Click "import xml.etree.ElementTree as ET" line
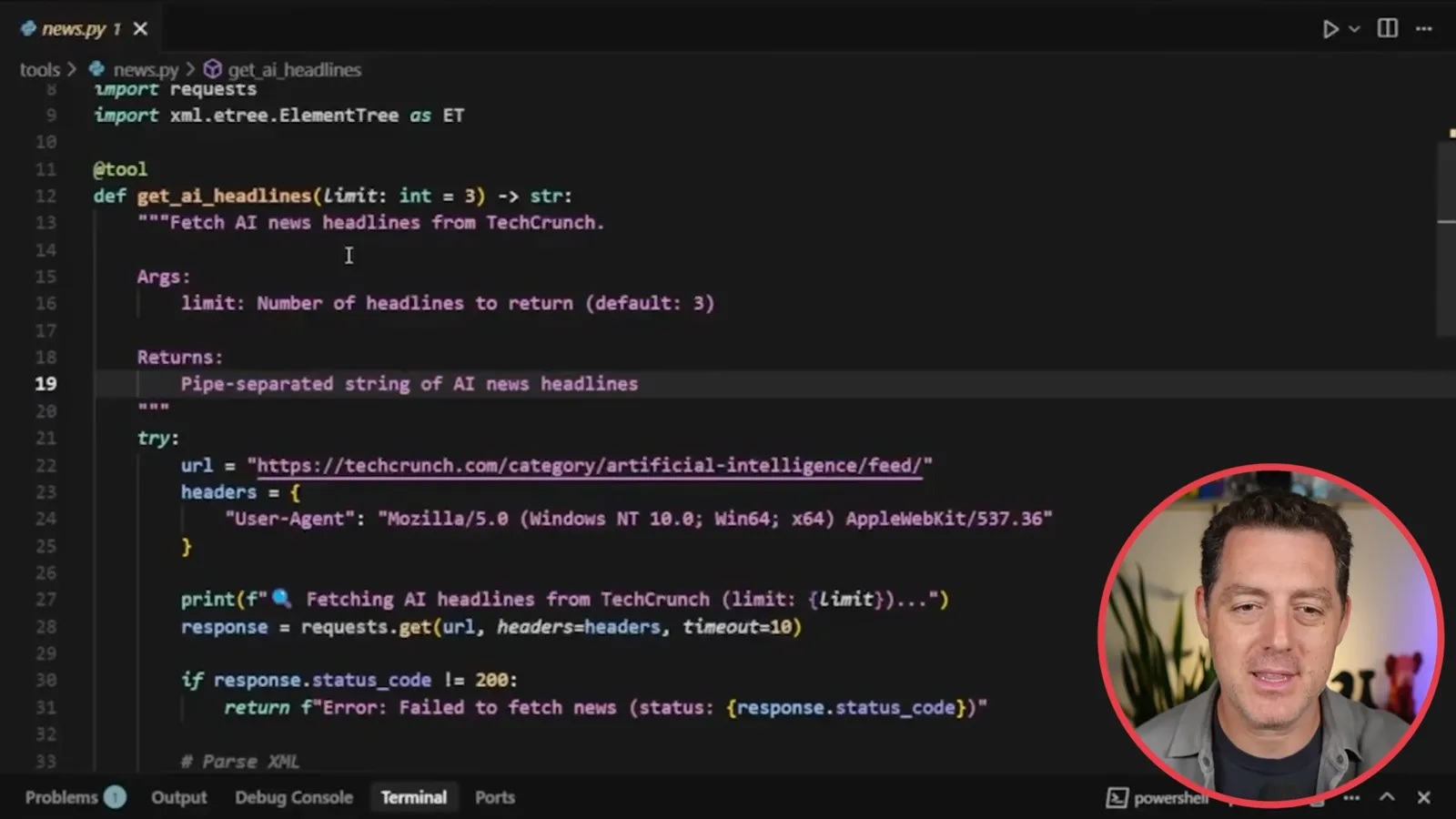This screenshot has height=819, width=1456. [278, 116]
